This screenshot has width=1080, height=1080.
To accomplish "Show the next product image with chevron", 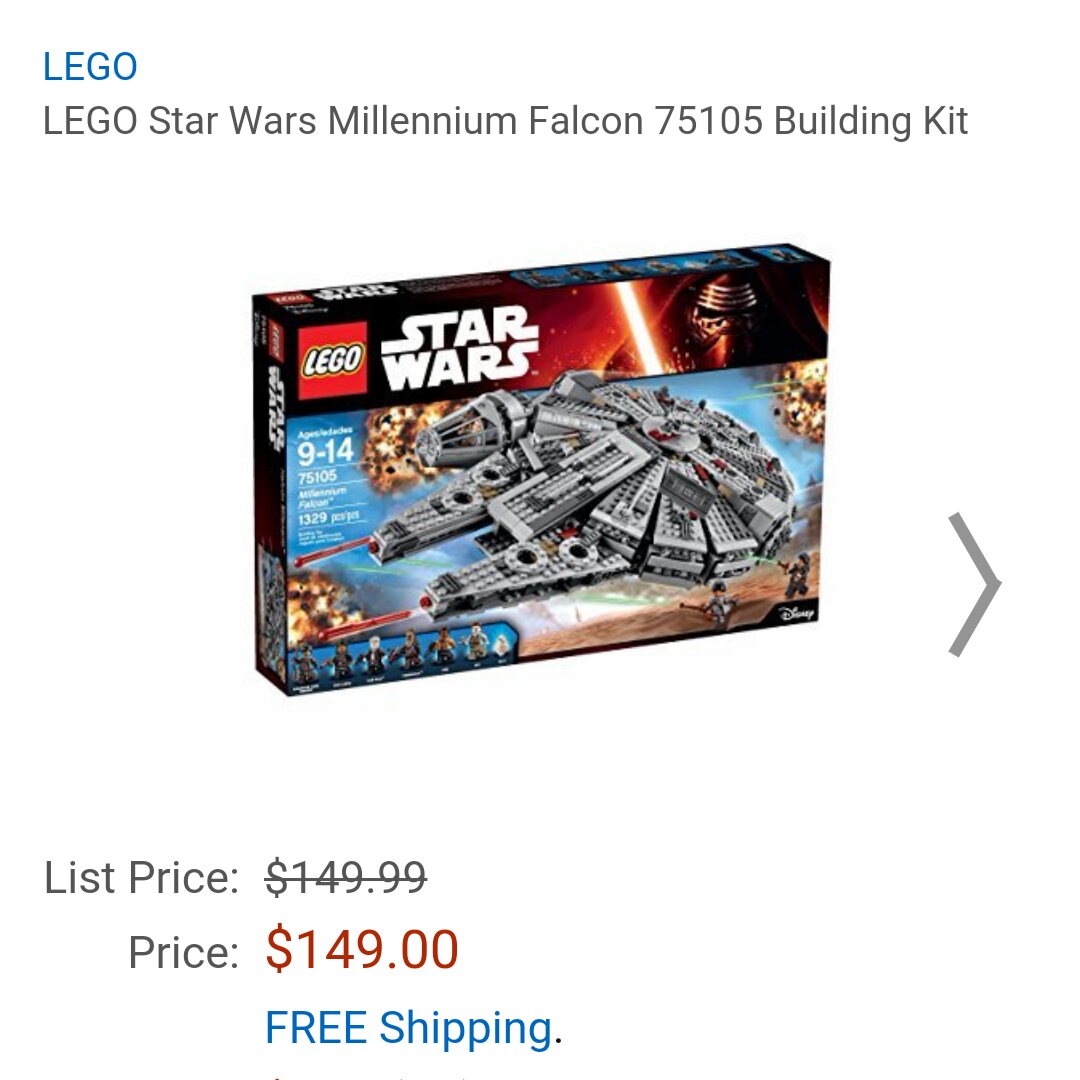I will [974, 584].
